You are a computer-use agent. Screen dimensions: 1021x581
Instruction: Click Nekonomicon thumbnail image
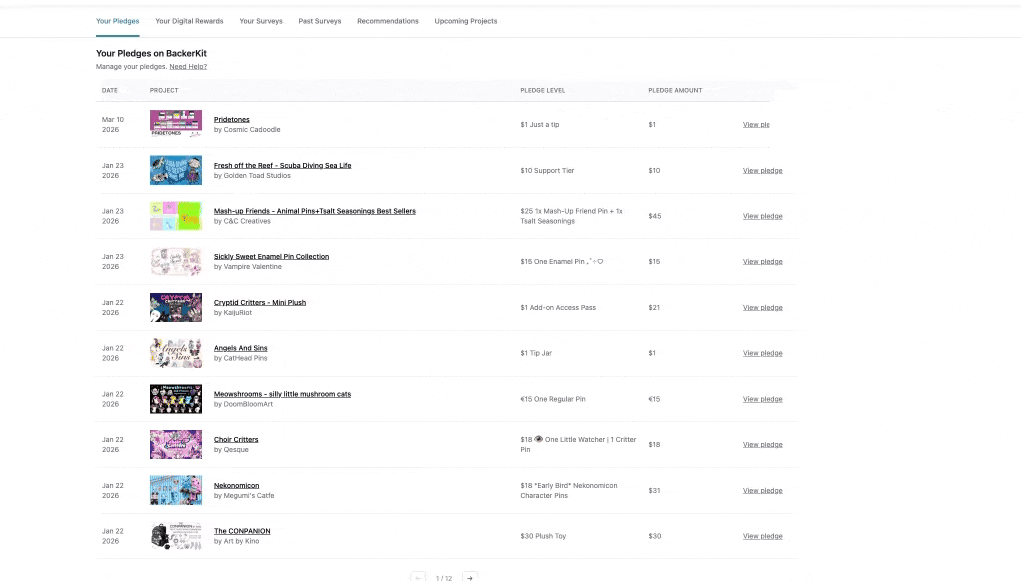(176, 490)
